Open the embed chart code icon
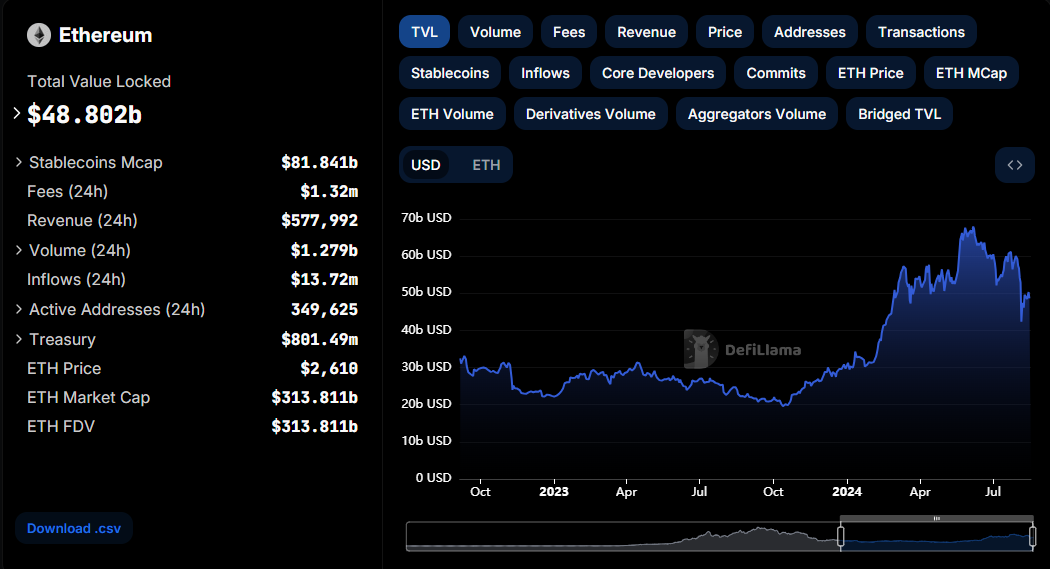Viewport: 1050px width, 569px height. 1015,165
